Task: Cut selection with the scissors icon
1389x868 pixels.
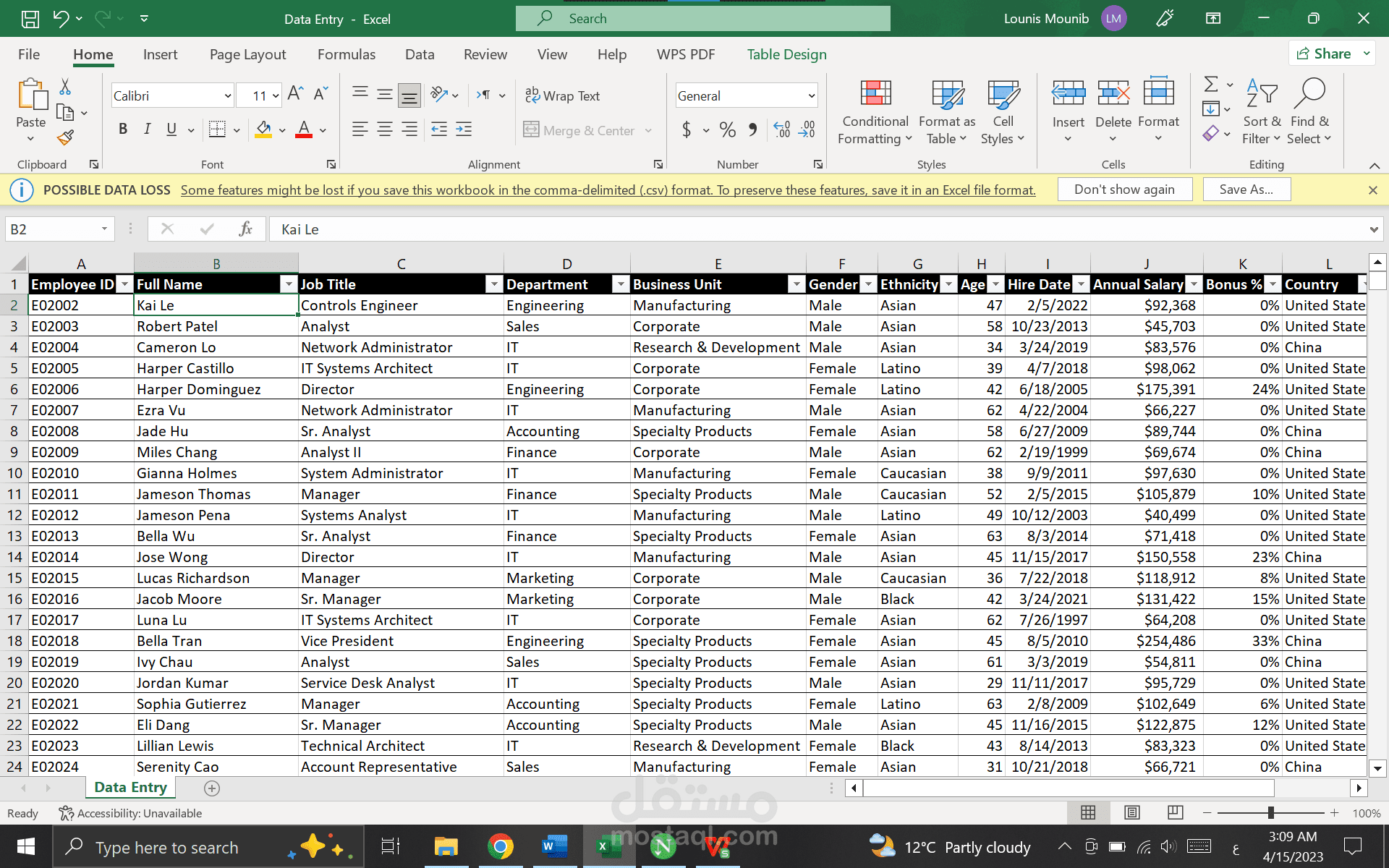Action: tap(65, 88)
